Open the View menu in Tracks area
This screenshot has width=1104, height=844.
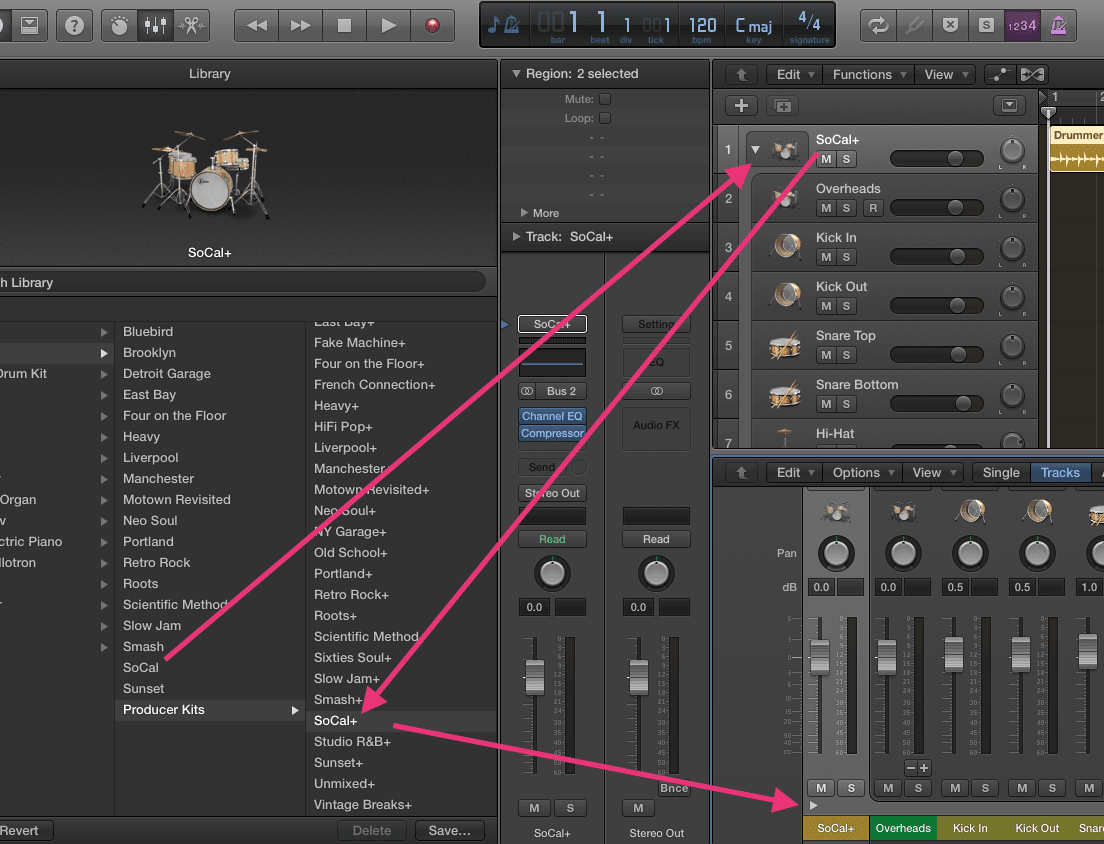click(x=946, y=75)
